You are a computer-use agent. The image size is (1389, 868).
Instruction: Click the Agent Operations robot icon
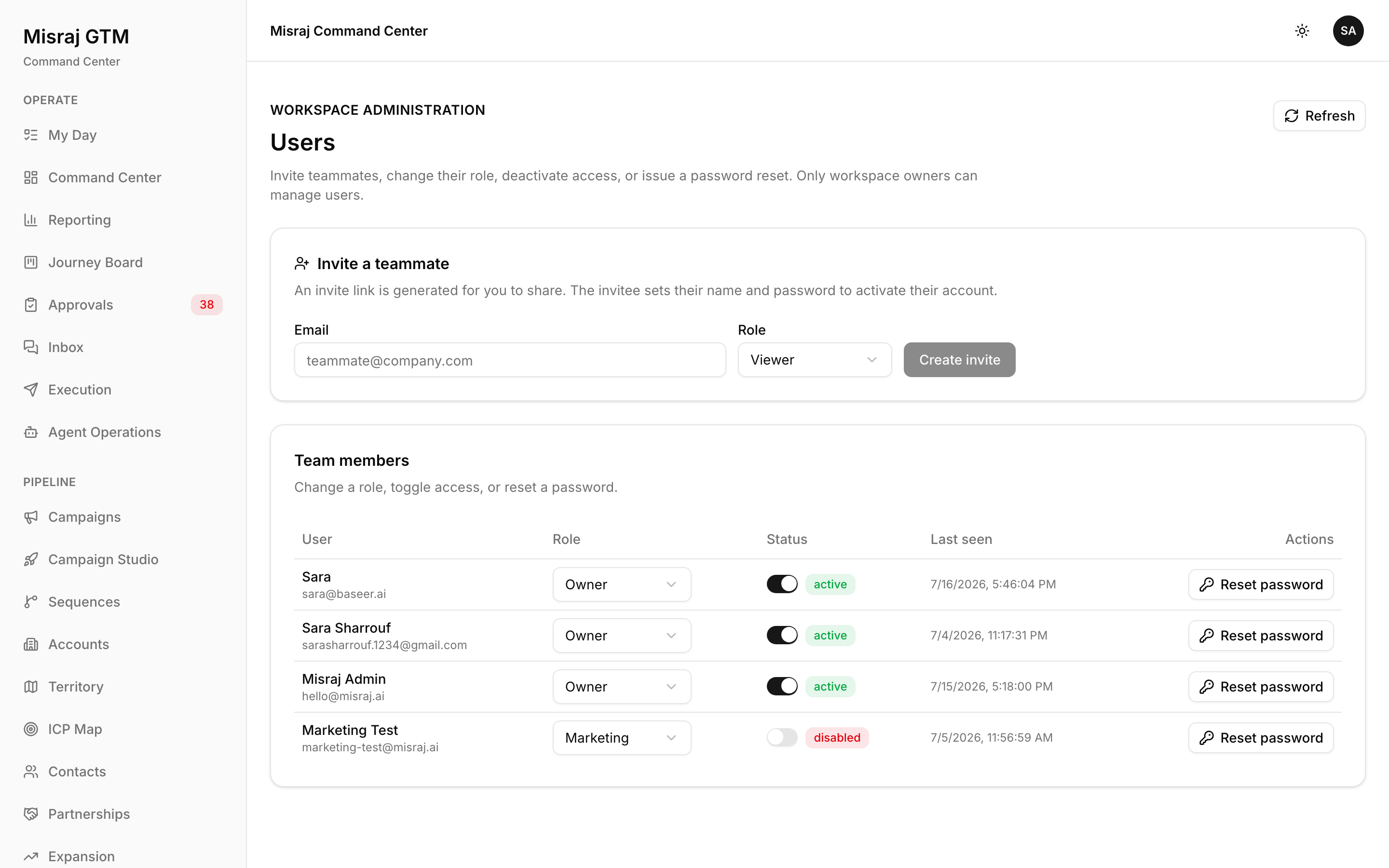31,432
